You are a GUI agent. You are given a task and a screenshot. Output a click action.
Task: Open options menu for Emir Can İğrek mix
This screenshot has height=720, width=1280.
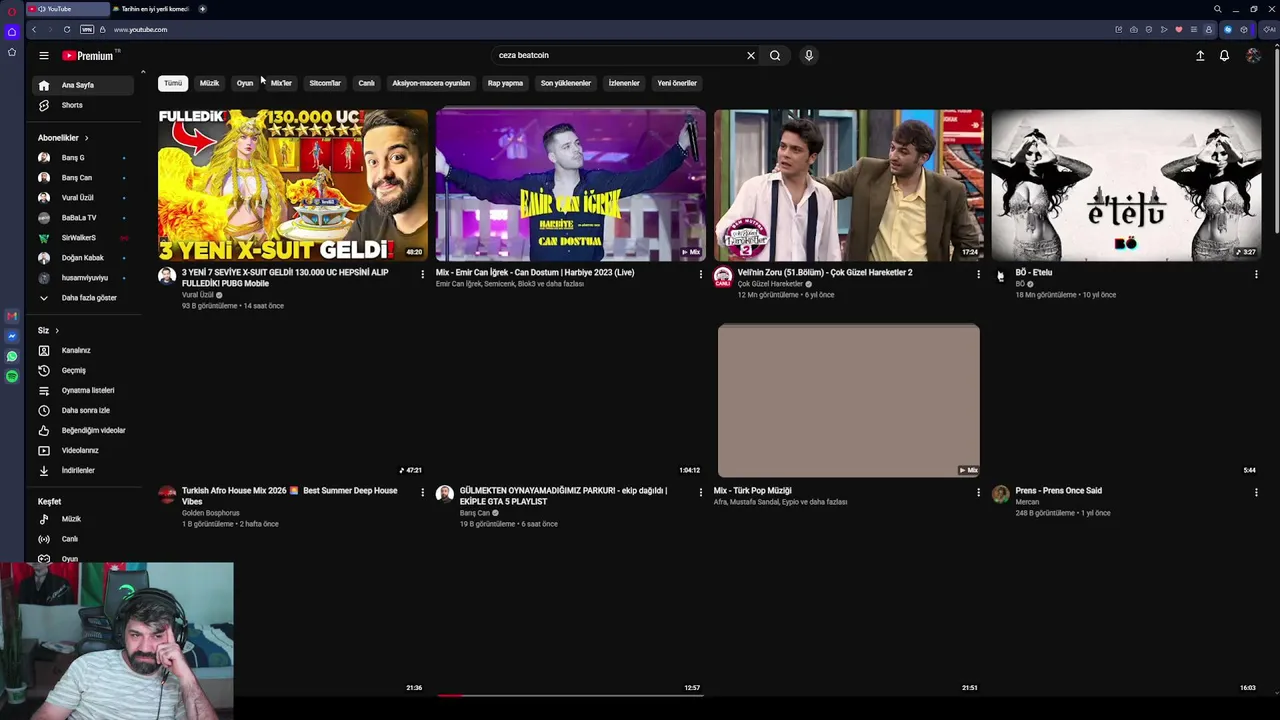(x=700, y=274)
